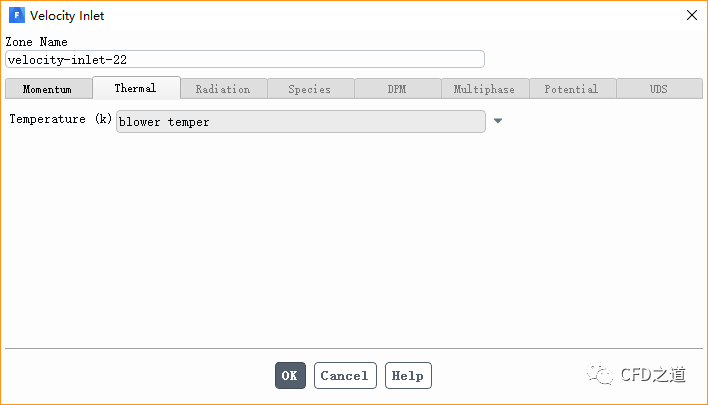Click the Cancel button
Viewport: 708px width, 405px height.
pyautogui.click(x=345, y=376)
